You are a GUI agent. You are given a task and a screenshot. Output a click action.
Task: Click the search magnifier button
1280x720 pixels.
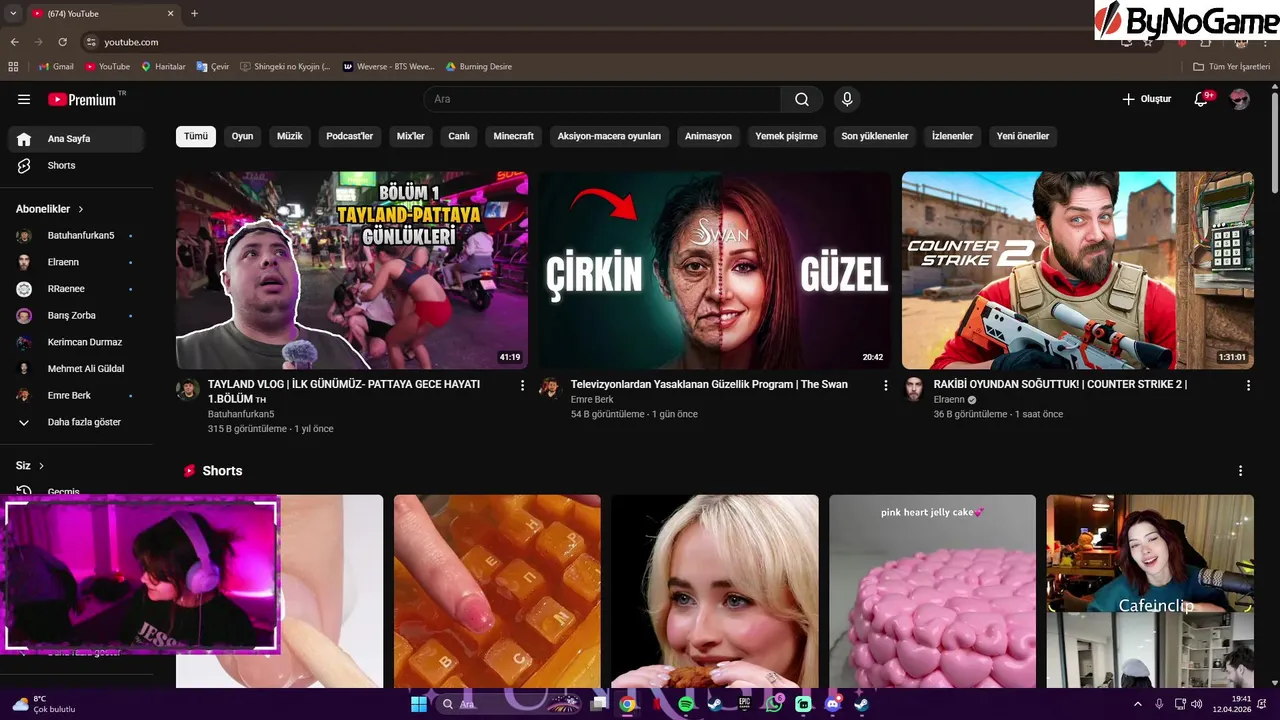pyautogui.click(x=802, y=99)
